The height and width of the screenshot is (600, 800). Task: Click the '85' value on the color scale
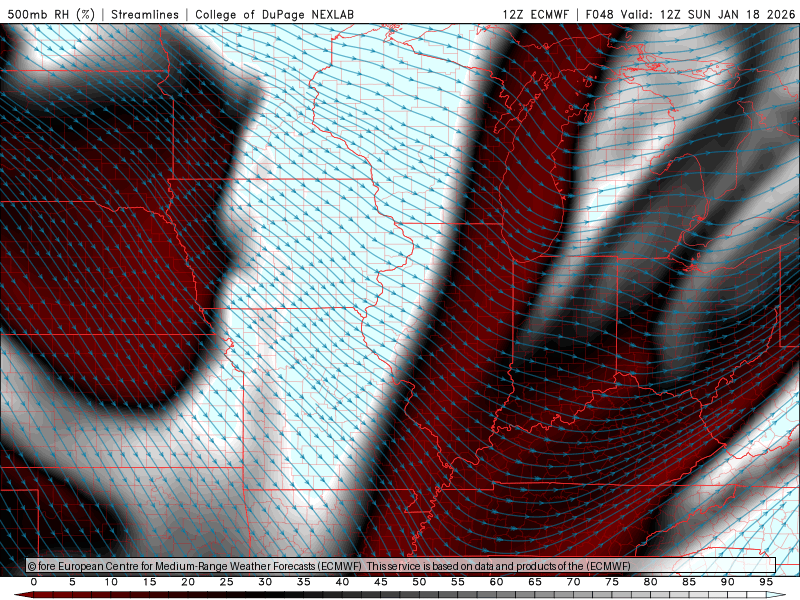coord(689,582)
